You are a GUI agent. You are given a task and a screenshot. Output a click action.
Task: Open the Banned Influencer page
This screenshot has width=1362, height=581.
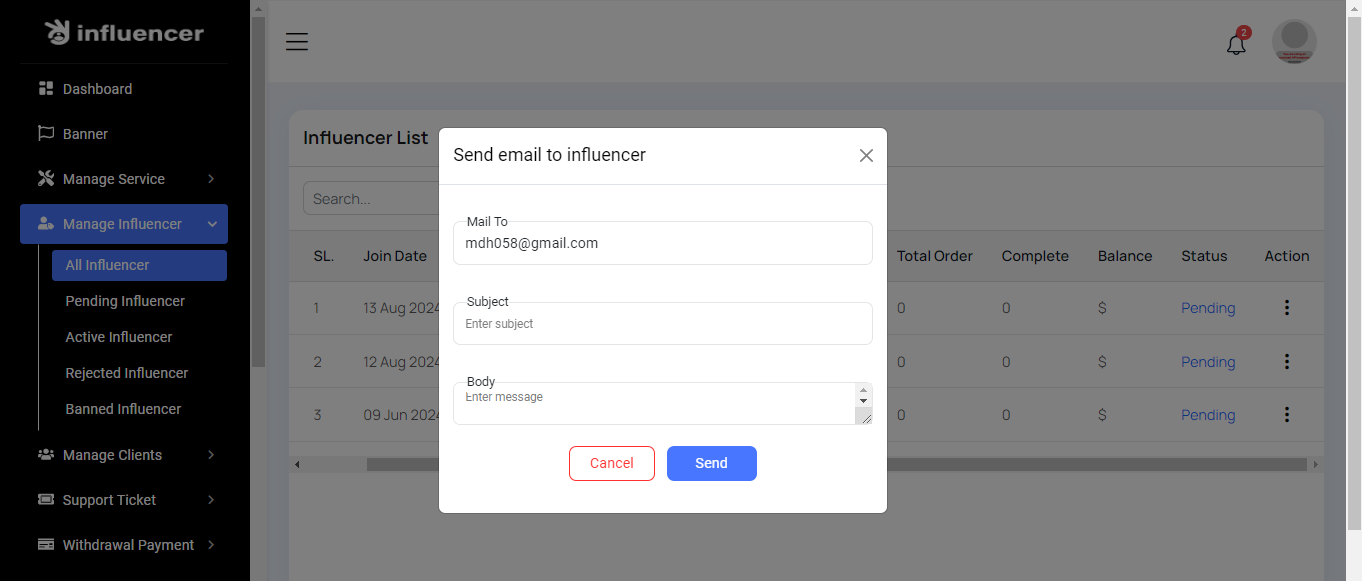(x=123, y=409)
